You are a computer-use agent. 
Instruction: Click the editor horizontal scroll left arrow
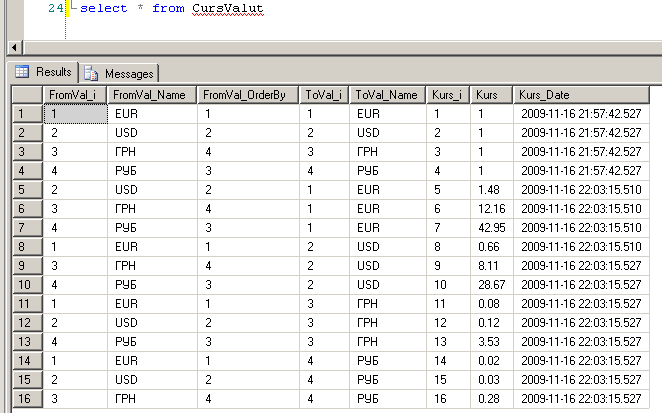click(15, 47)
